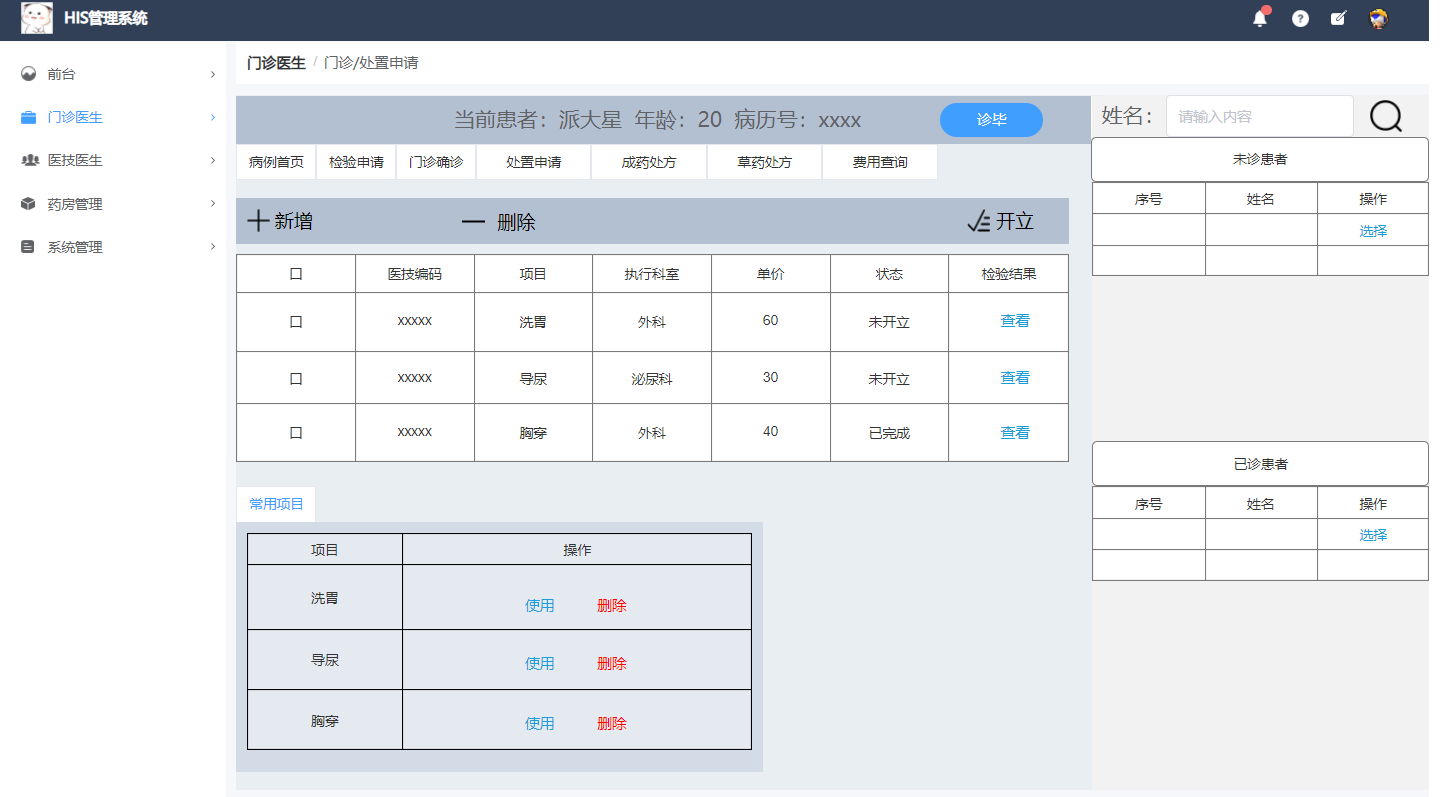Open the user avatar in top bar
This screenshot has height=797, width=1442.
click(x=1379, y=18)
